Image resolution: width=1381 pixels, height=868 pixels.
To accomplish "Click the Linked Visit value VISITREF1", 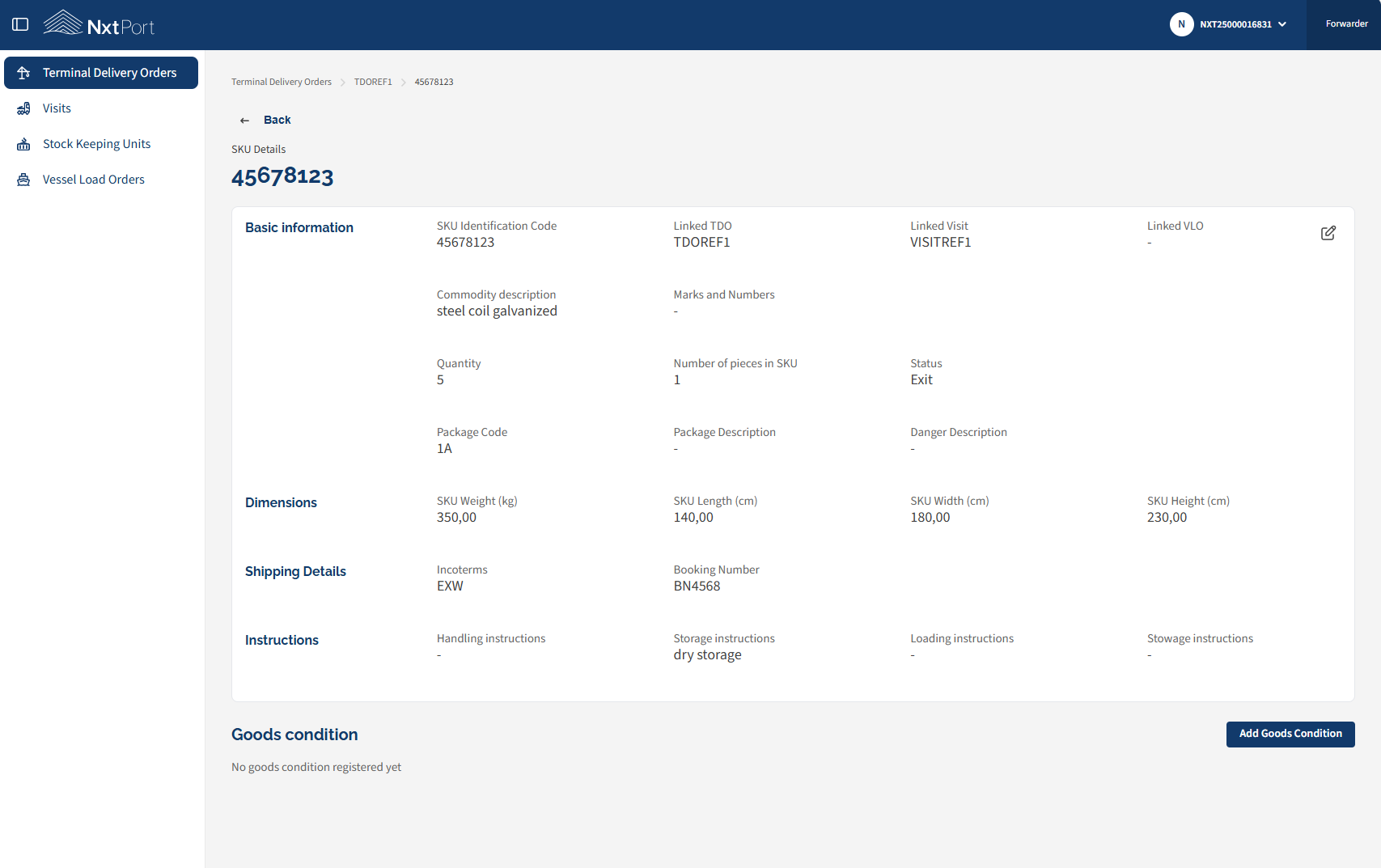I will (940, 243).
